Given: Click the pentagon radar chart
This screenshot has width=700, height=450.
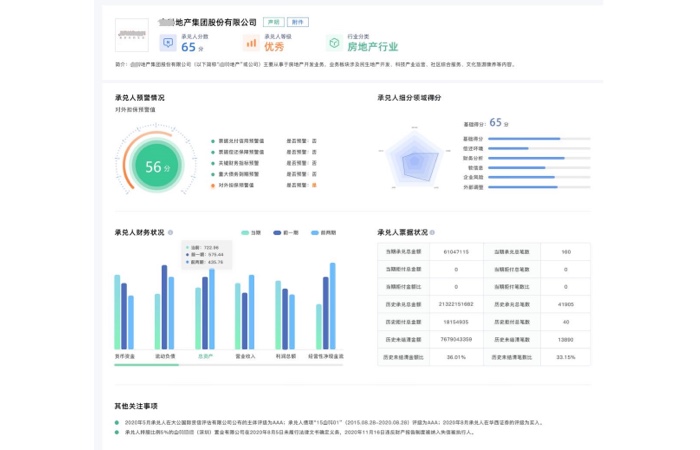Looking at the screenshot, I should pyautogui.click(x=415, y=158).
